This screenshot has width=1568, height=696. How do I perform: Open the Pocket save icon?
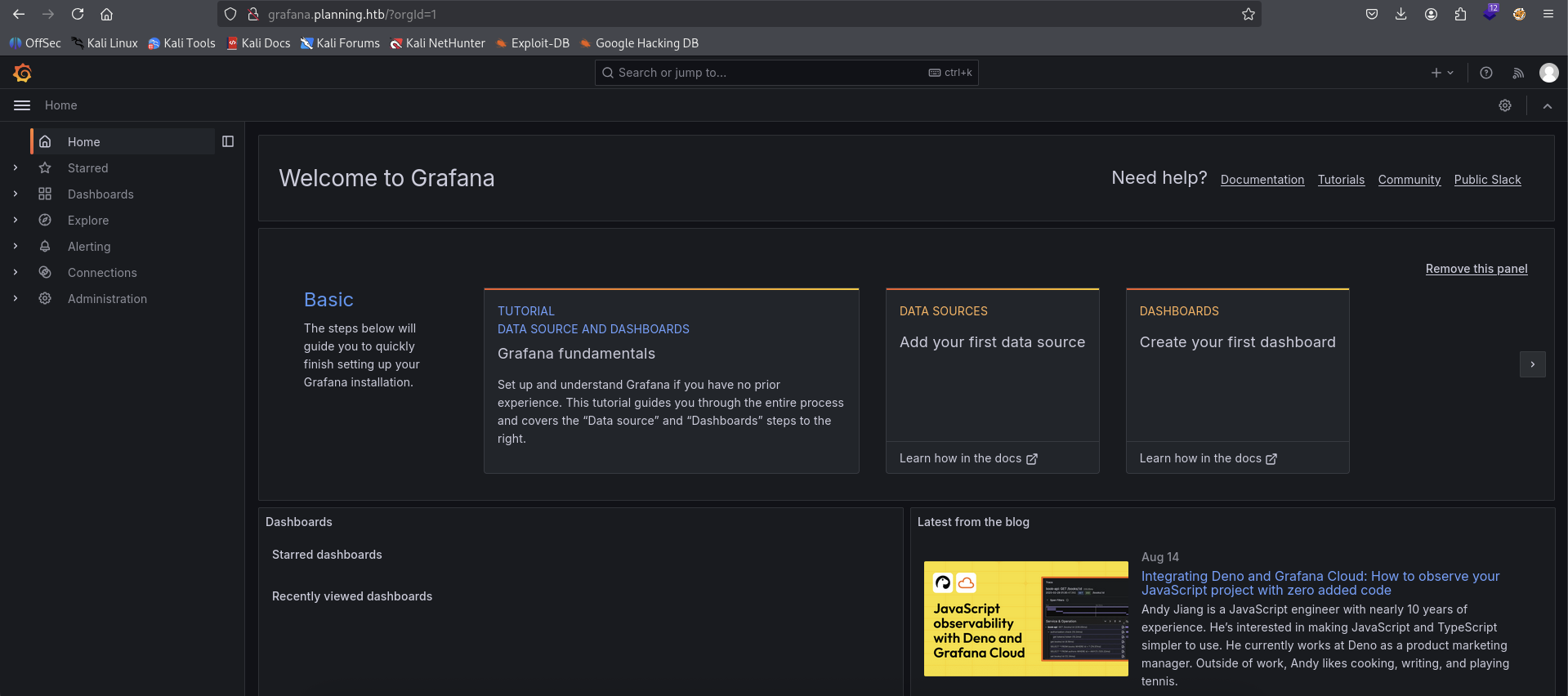pyautogui.click(x=1372, y=14)
